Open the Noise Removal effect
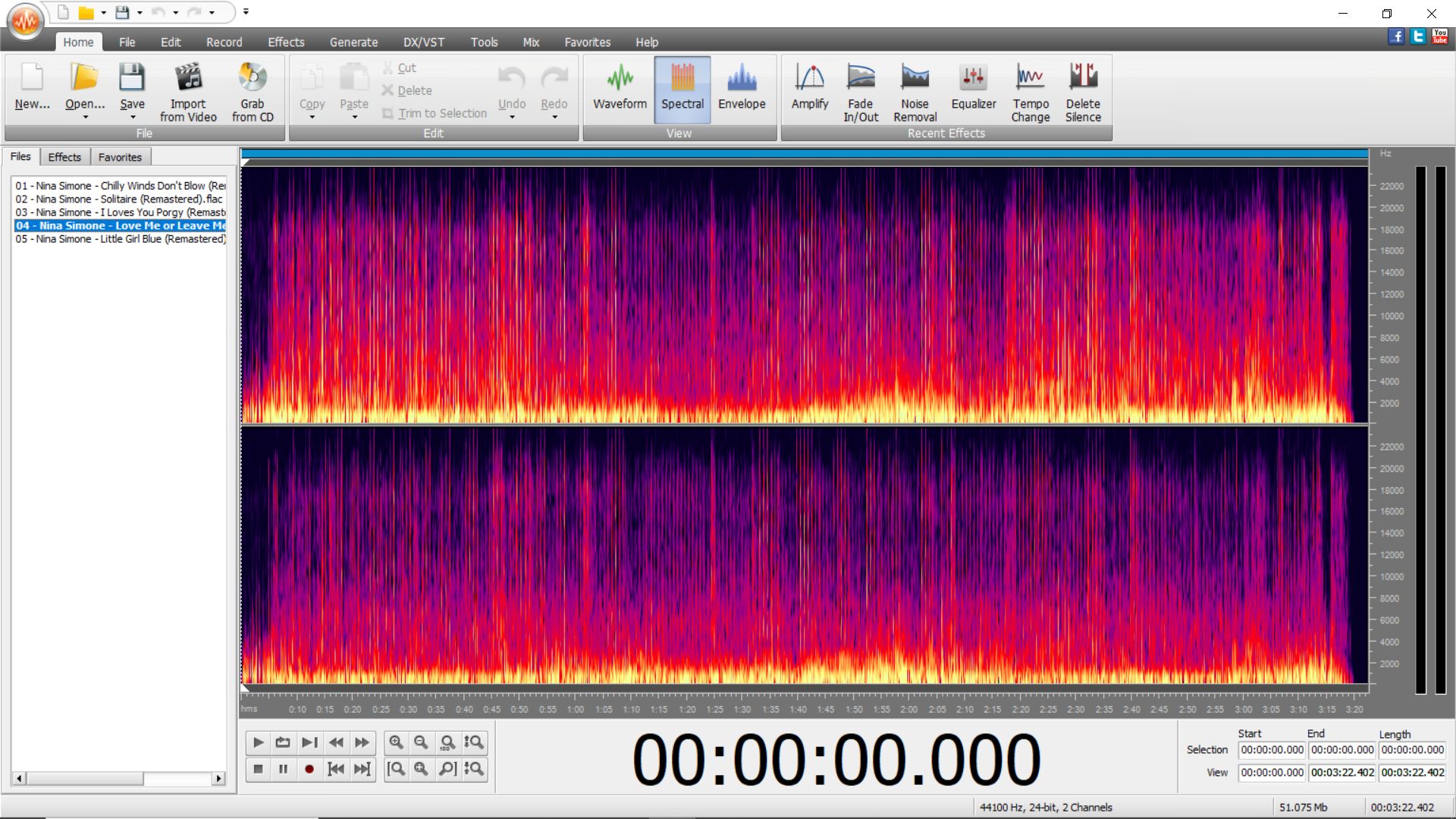This screenshot has width=1456, height=819. click(x=915, y=92)
